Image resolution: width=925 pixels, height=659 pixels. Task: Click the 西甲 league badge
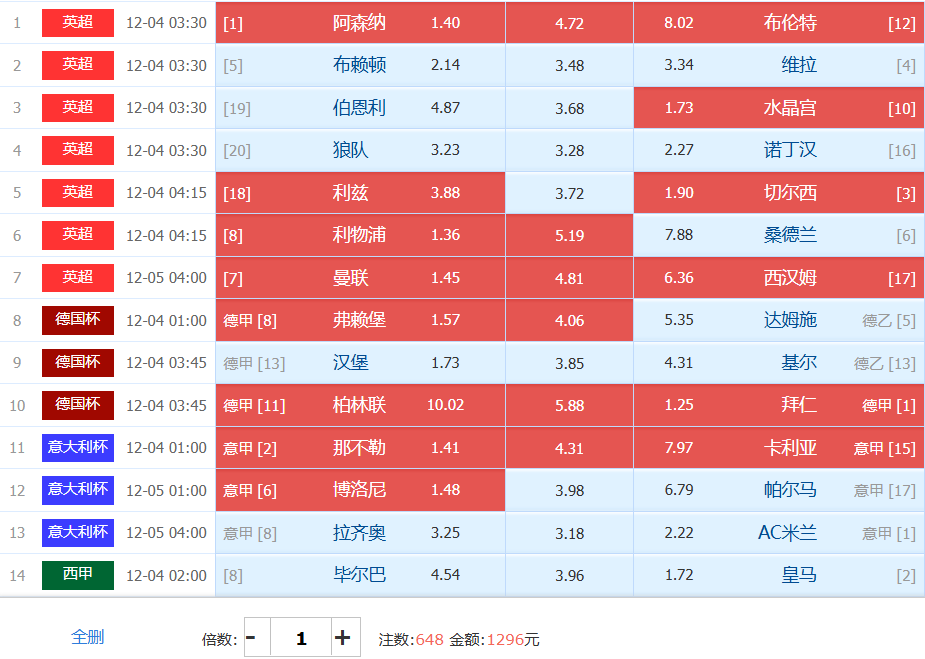[77, 575]
